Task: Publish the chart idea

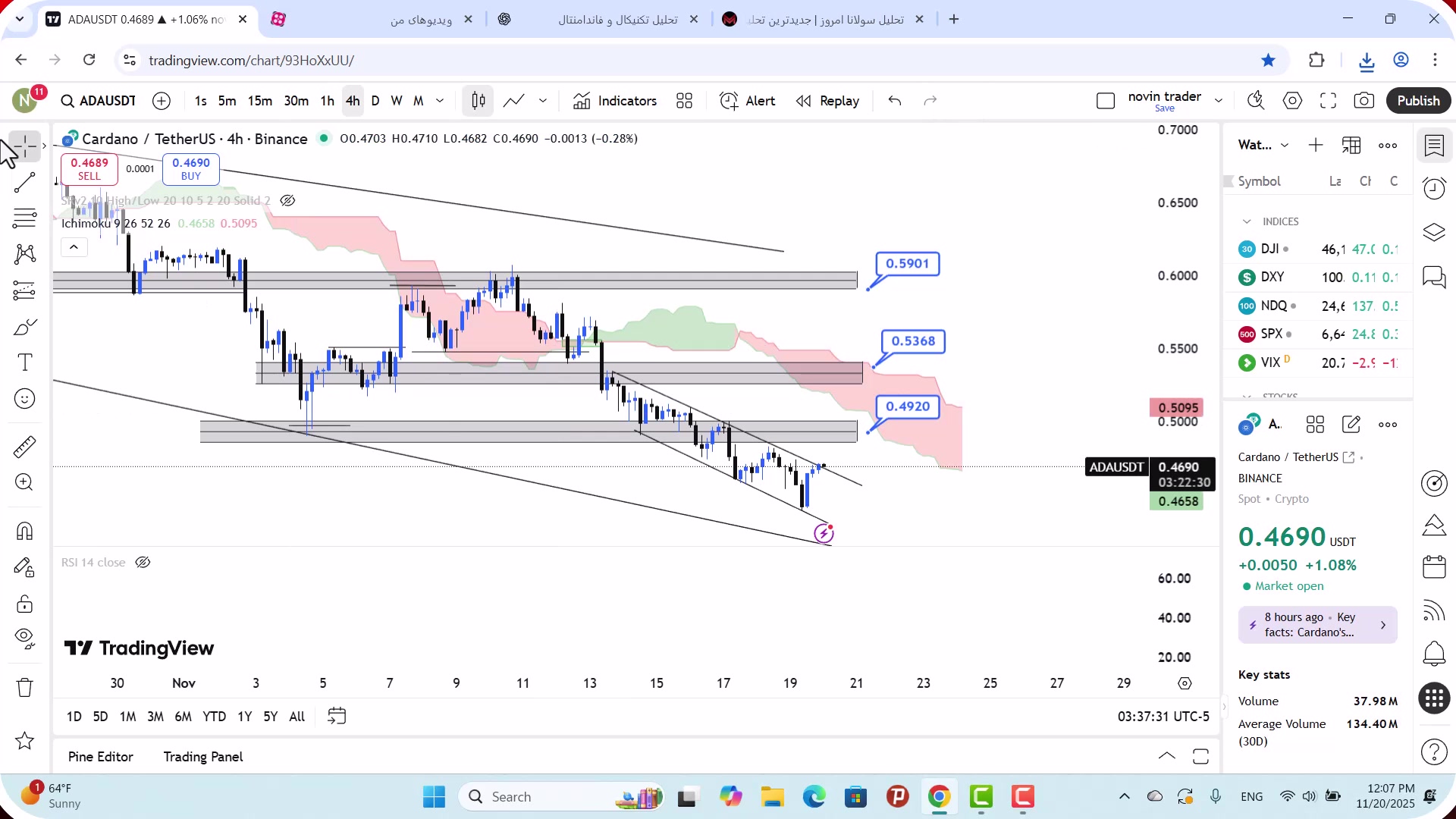Action: [x=1418, y=101]
